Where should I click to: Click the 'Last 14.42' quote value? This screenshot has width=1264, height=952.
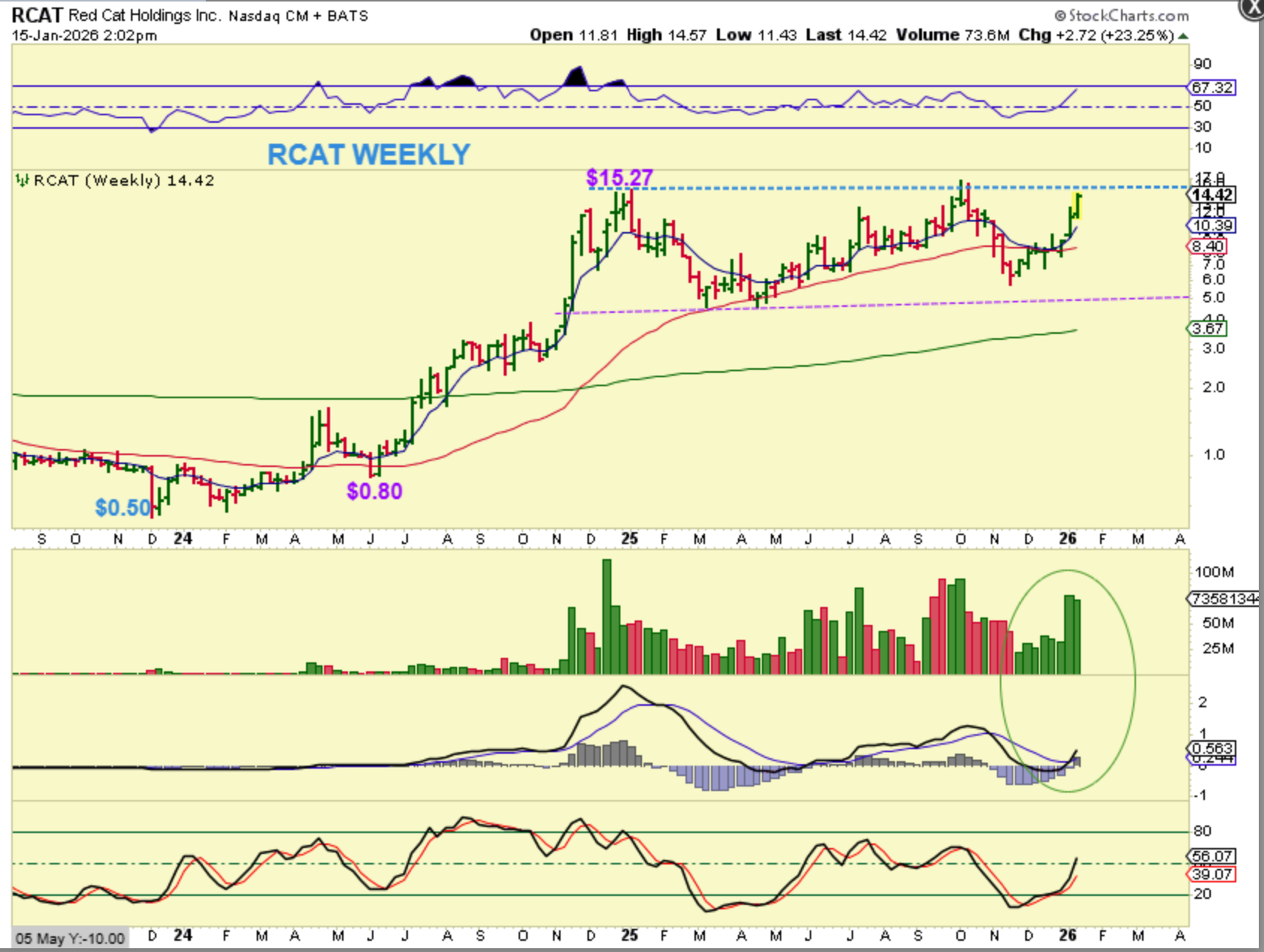(x=846, y=35)
